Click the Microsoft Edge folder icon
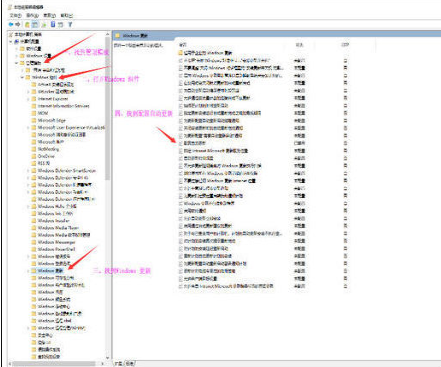The image size is (441, 367). [x=34, y=120]
